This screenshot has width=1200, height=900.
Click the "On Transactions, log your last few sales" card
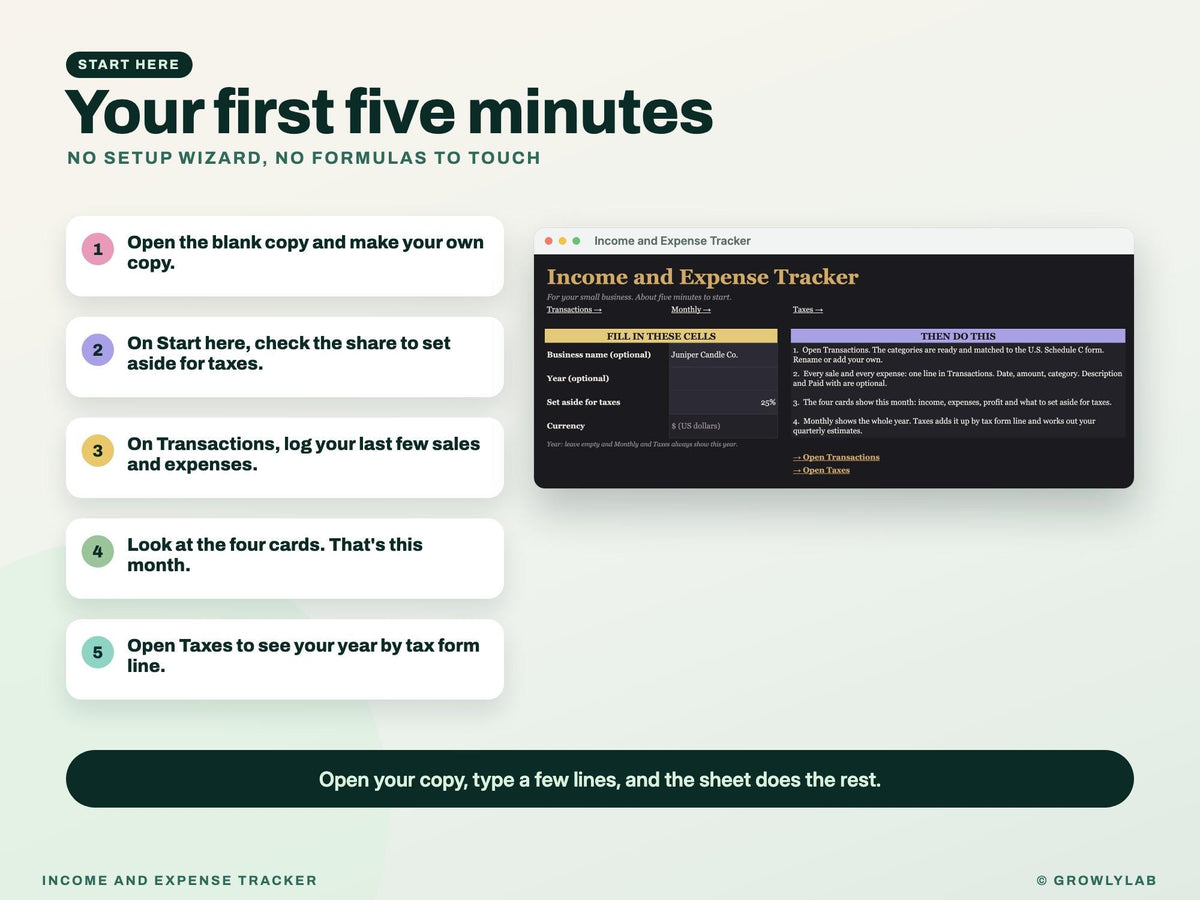click(x=285, y=457)
